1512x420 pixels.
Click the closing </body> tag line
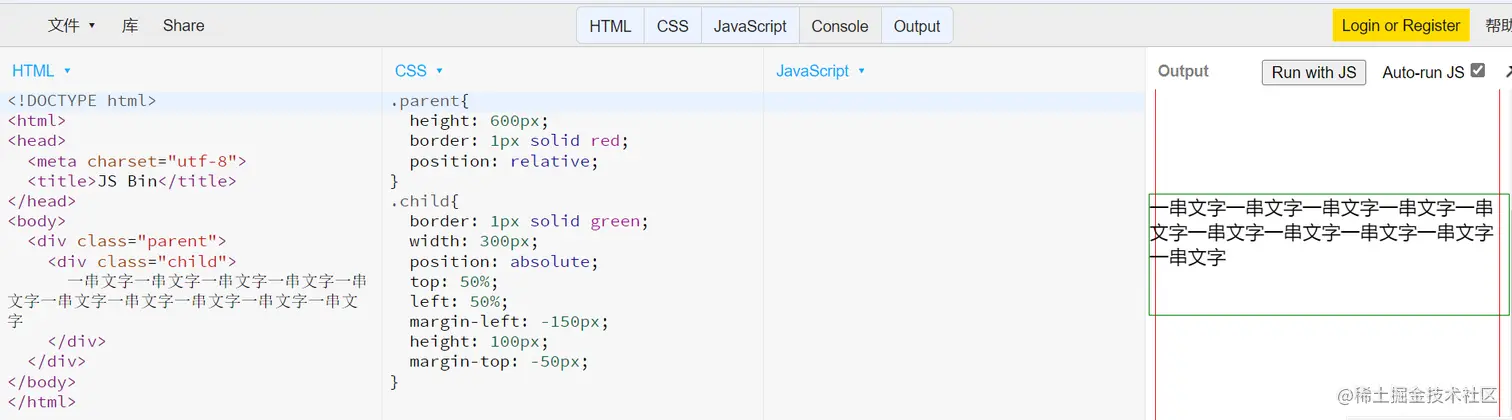coord(42,381)
